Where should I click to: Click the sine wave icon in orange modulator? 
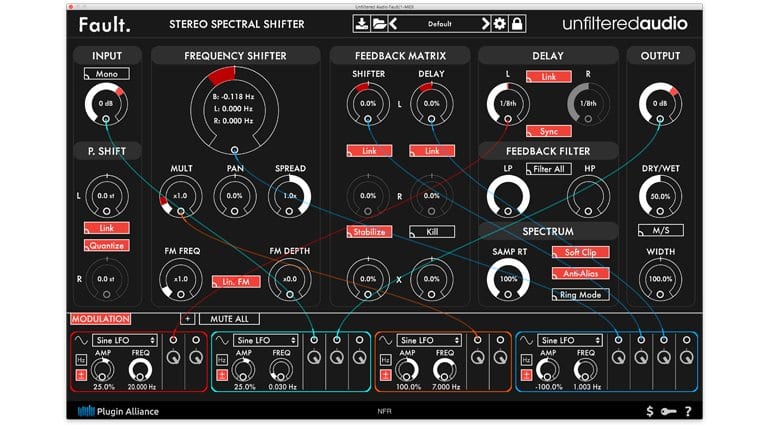385,340
